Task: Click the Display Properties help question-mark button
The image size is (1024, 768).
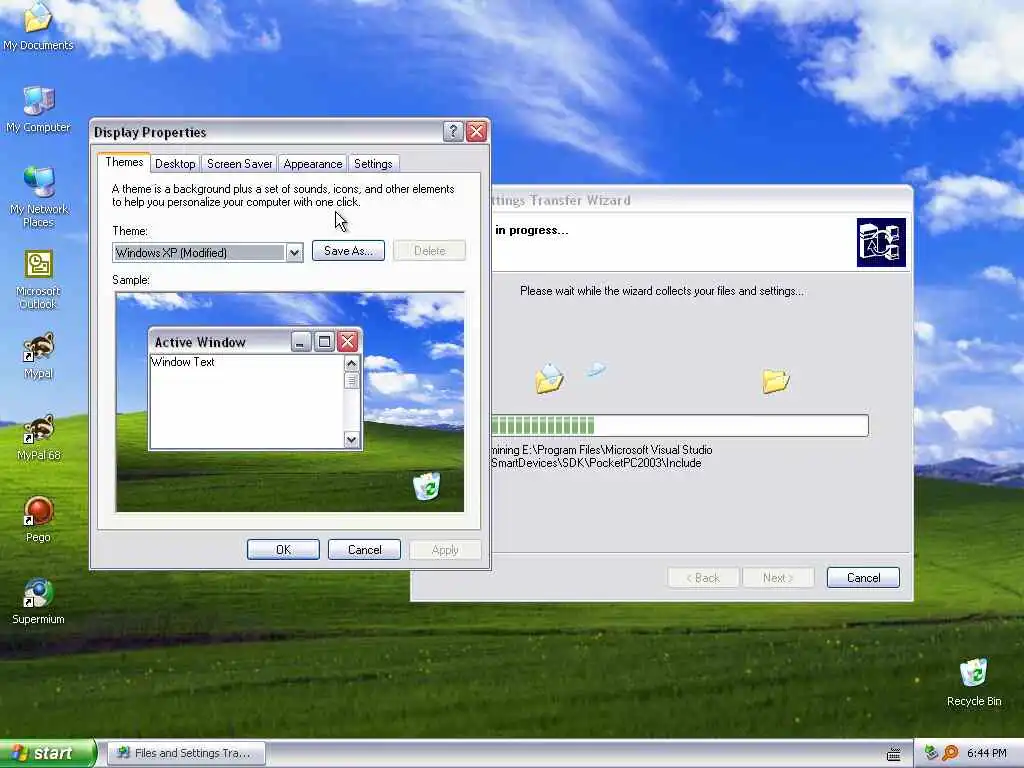Action: coord(453,131)
